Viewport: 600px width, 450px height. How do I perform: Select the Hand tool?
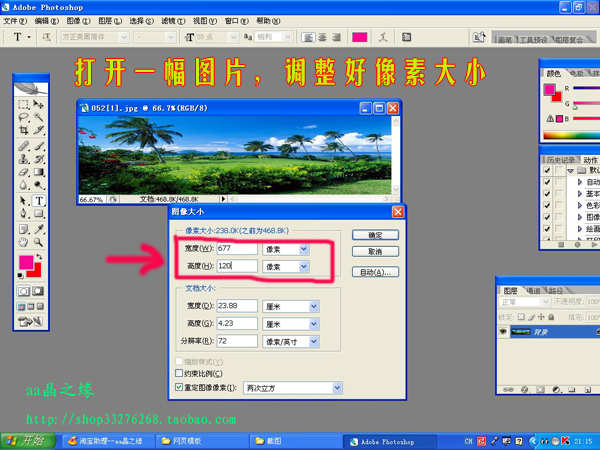point(24,242)
